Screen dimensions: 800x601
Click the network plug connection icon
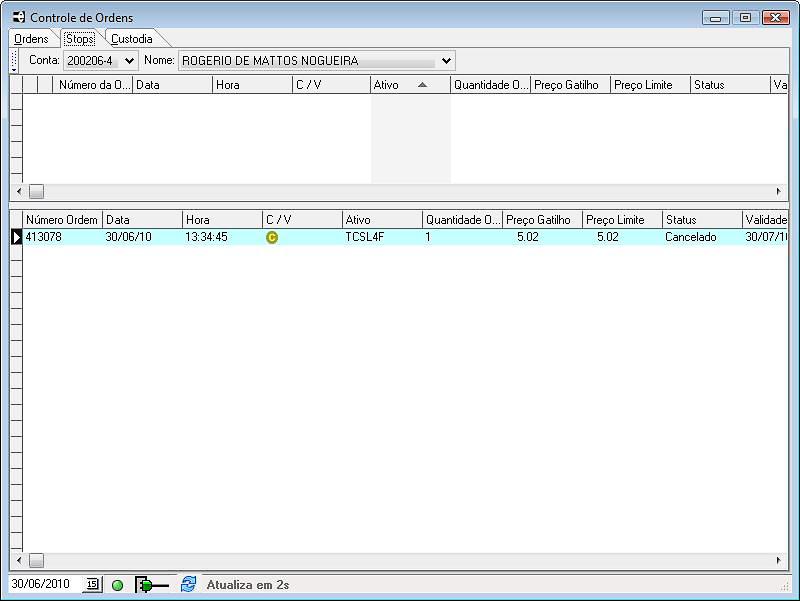(151, 585)
